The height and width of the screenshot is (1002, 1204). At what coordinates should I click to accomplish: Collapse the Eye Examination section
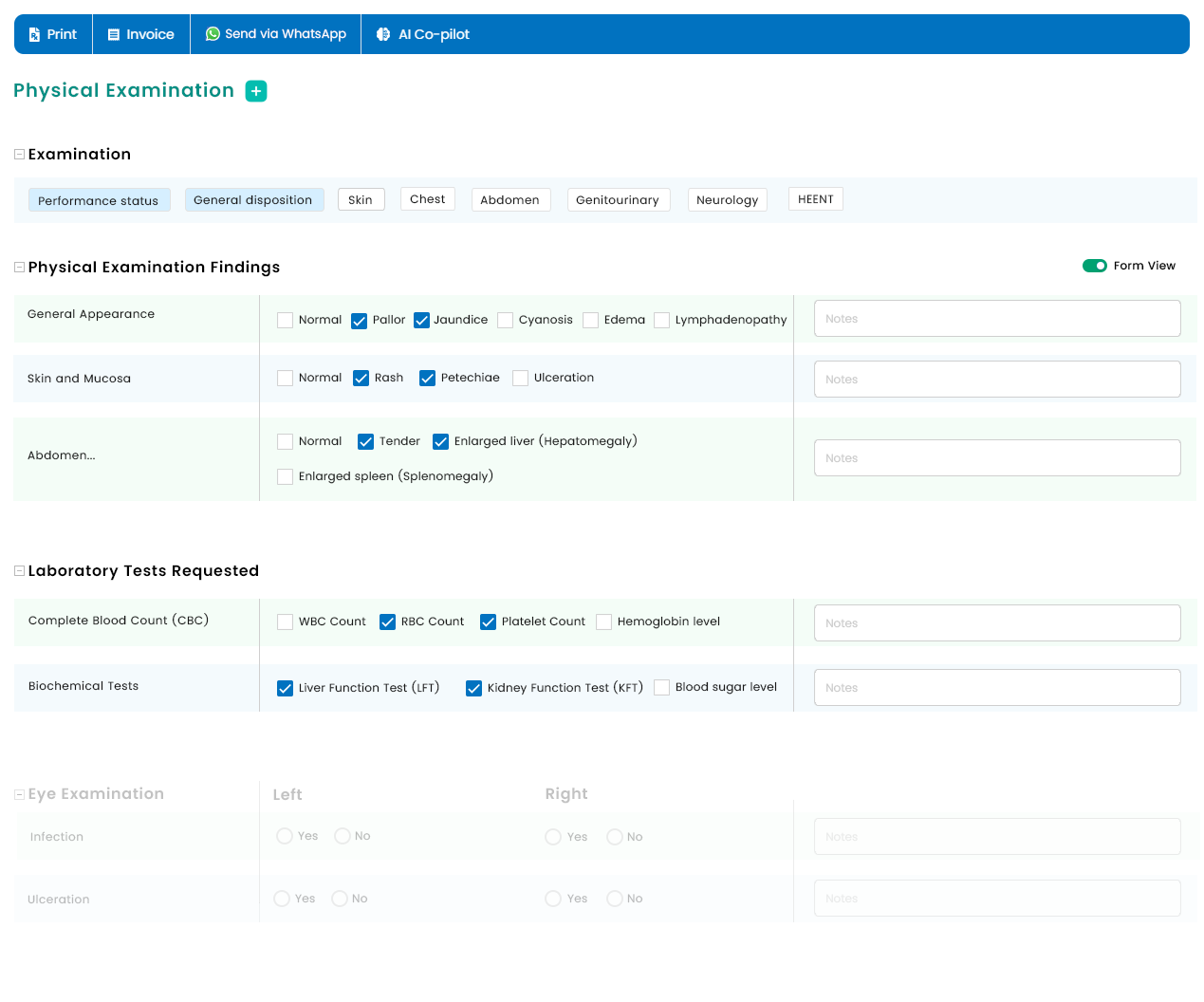coord(19,794)
